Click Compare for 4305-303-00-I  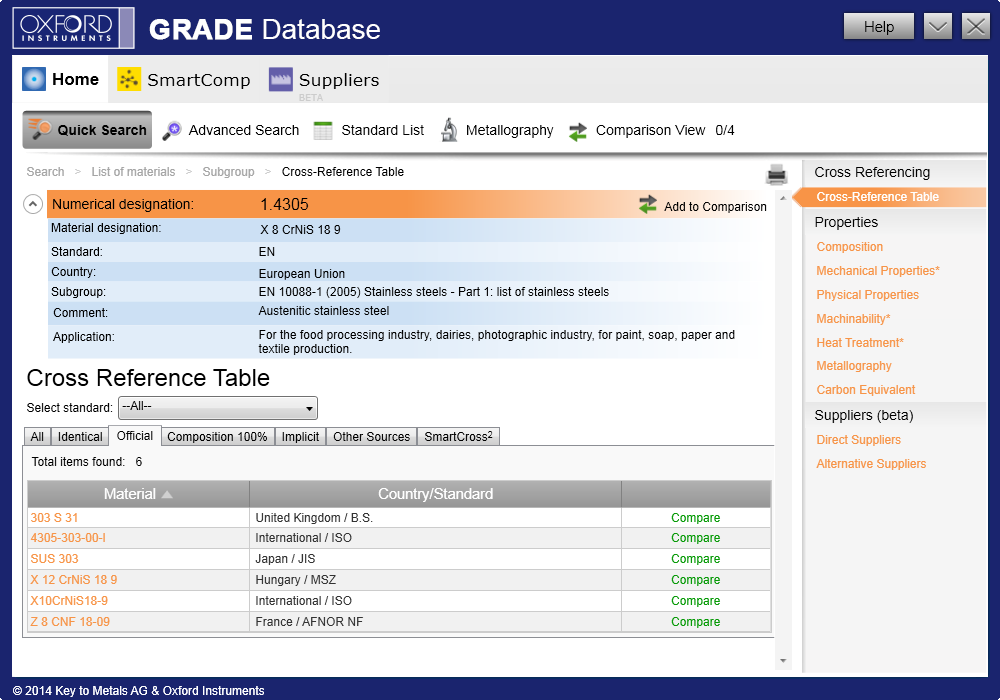point(695,537)
